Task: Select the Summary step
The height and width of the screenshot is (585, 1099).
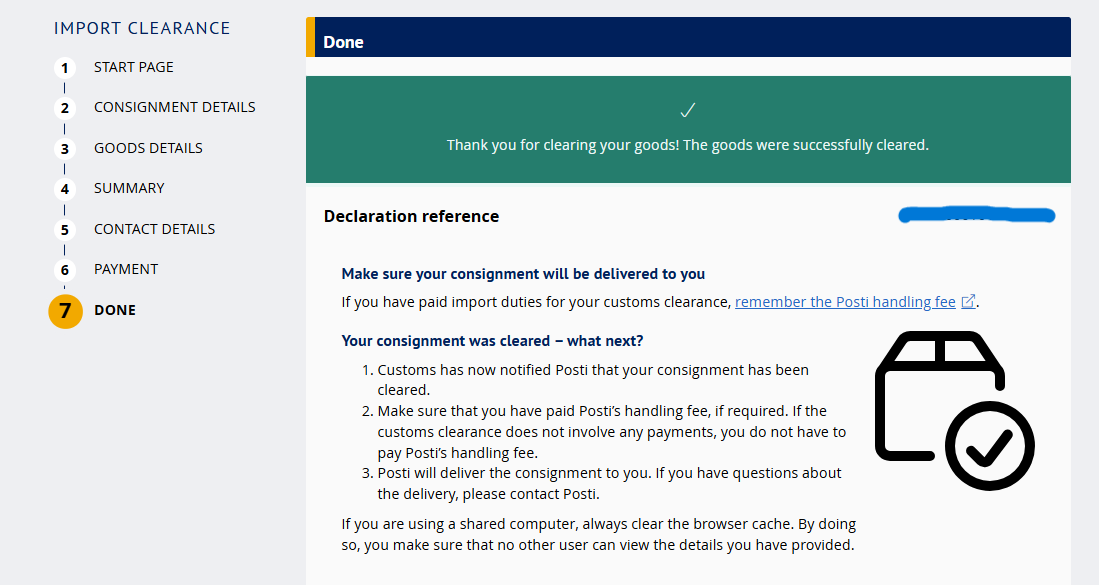Action: (129, 188)
